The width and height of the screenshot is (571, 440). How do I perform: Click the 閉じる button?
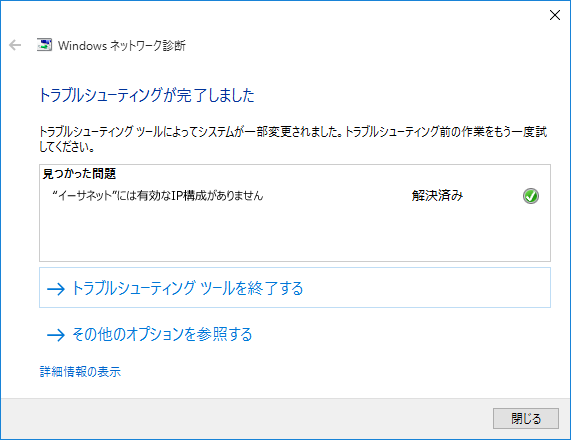point(525,418)
